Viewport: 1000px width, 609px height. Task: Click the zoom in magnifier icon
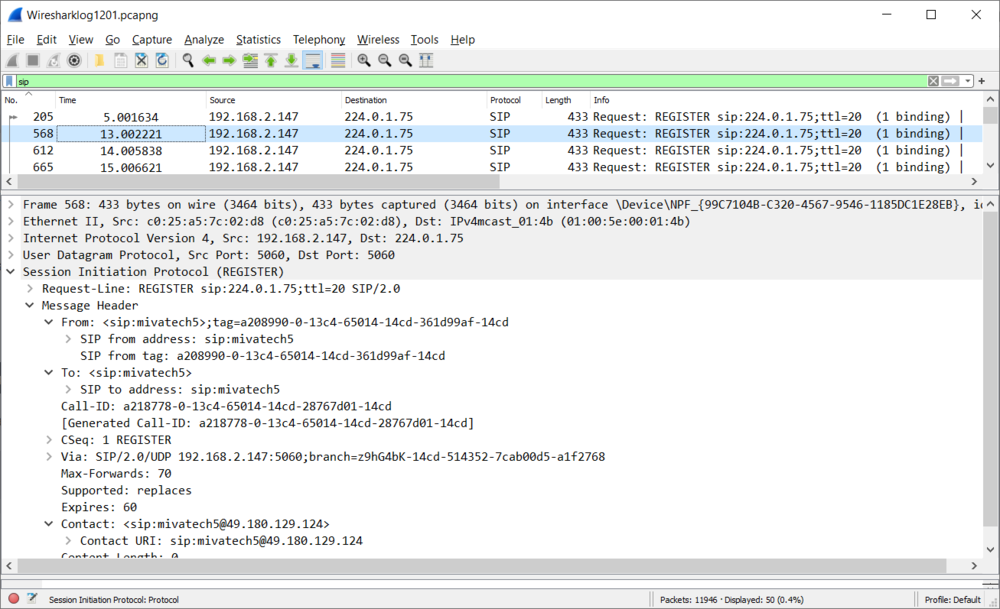(364, 61)
